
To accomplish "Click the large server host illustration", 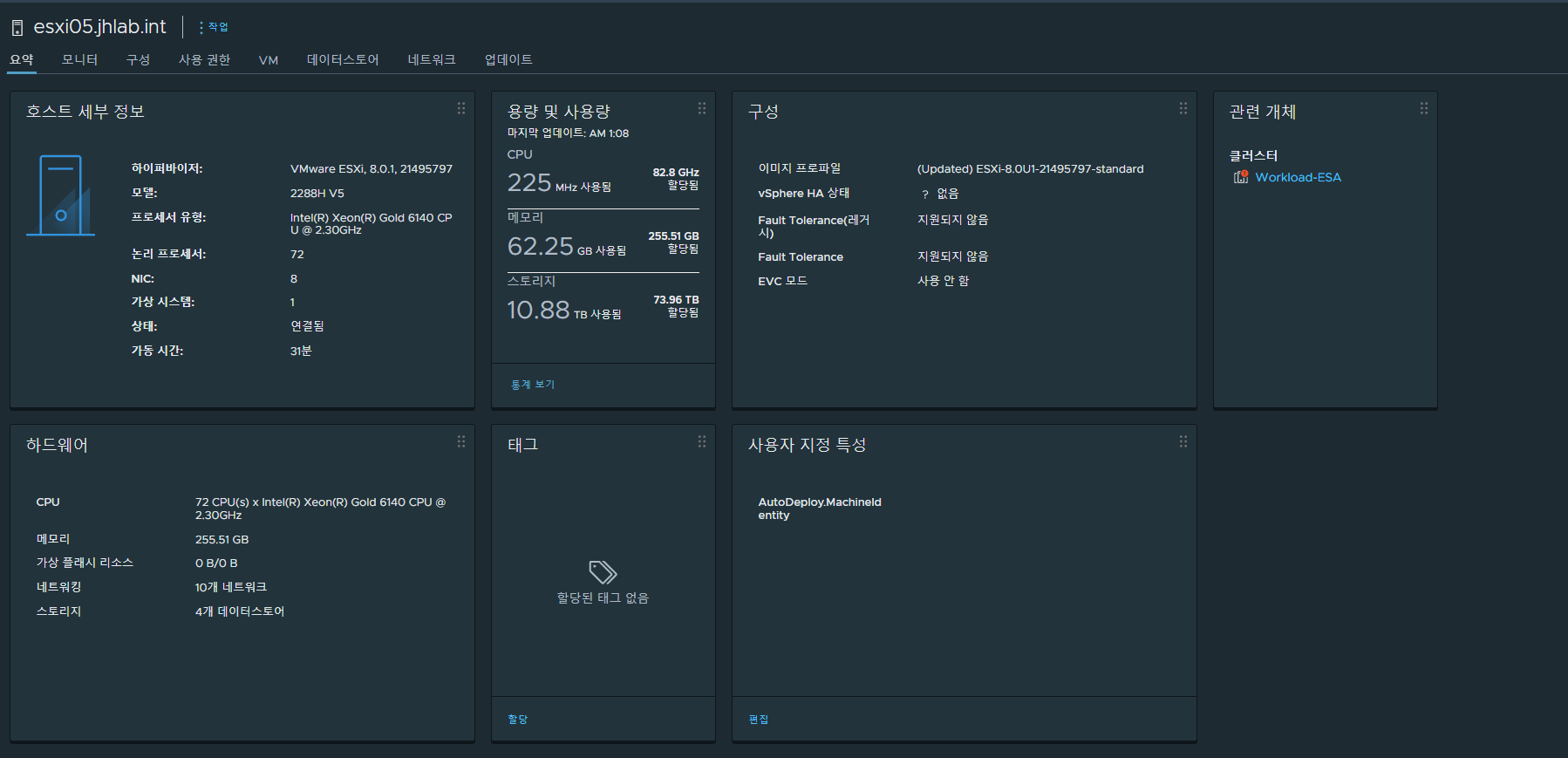I will tap(60, 195).
